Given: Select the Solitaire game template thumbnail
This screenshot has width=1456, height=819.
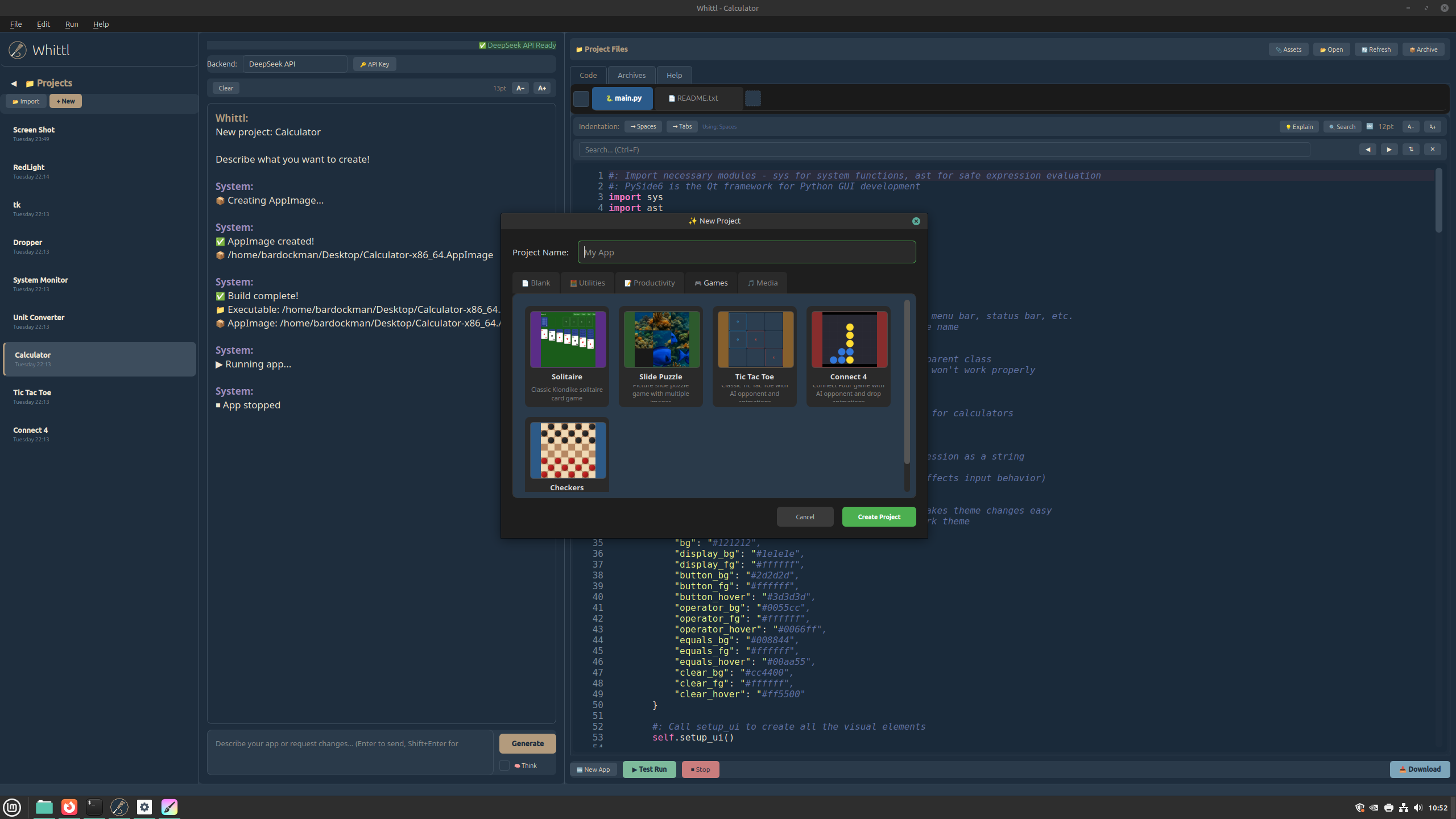Looking at the screenshot, I should [568, 340].
